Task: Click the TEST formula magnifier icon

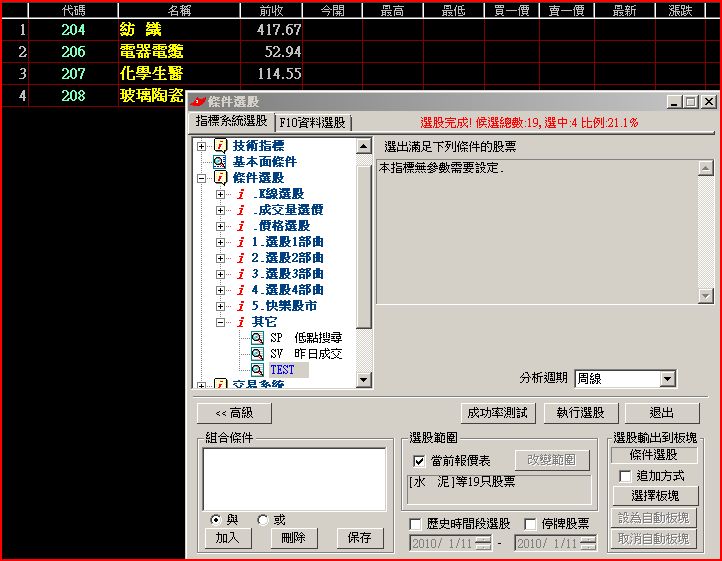Action: tap(257, 370)
